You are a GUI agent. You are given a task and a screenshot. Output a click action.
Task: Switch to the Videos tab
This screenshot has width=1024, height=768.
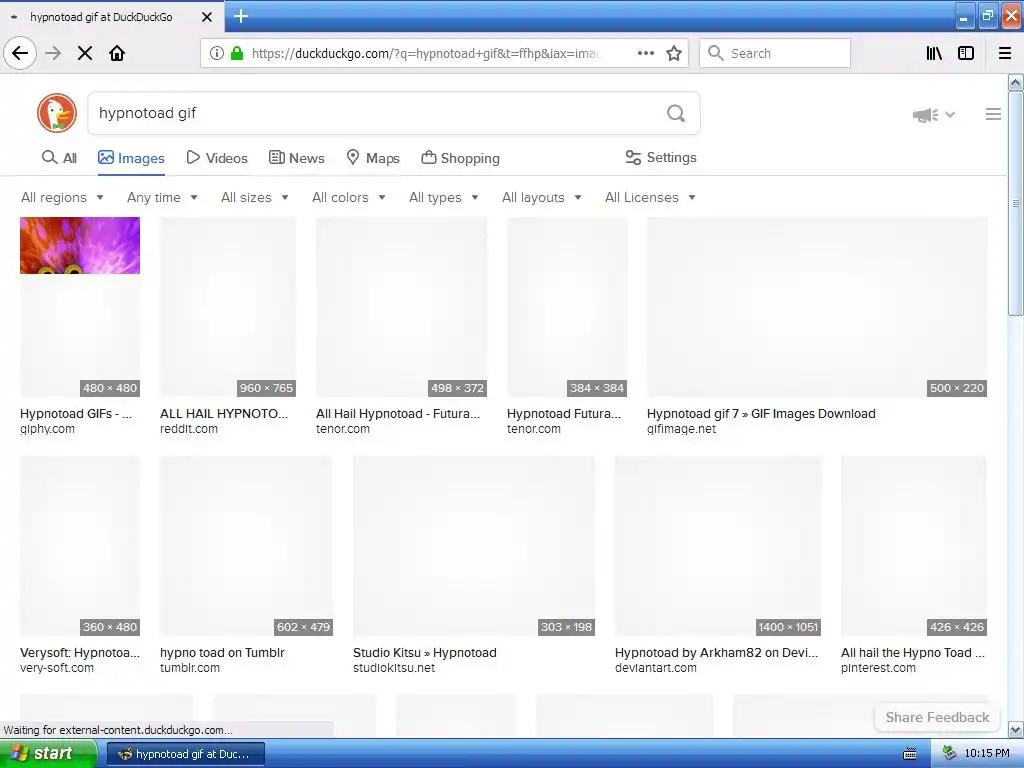[217, 158]
